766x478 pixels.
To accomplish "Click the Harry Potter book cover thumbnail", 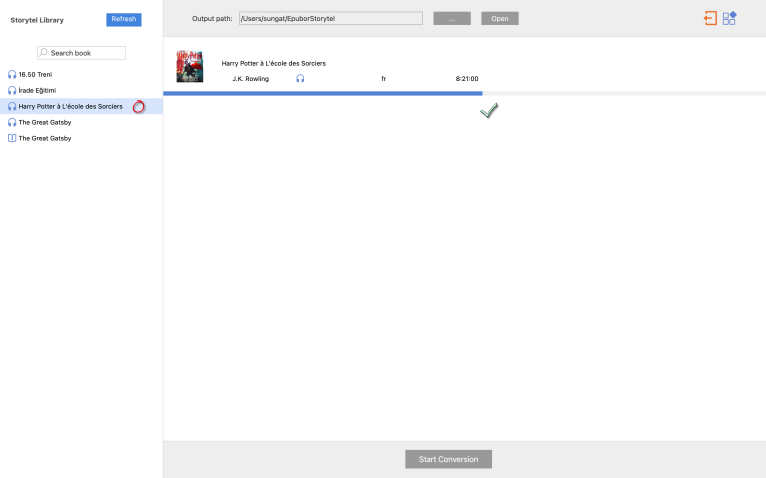I will point(190,66).
